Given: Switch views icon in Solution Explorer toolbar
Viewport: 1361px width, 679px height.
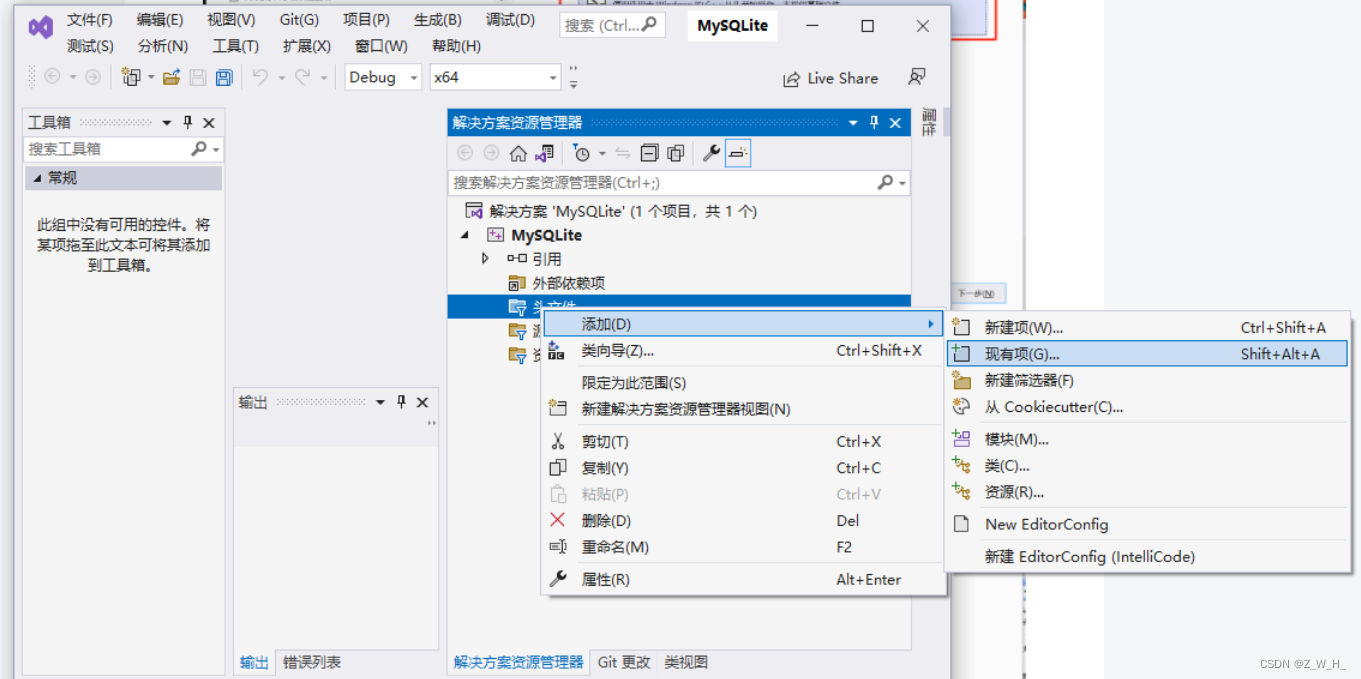Looking at the screenshot, I should [x=544, y=153].
